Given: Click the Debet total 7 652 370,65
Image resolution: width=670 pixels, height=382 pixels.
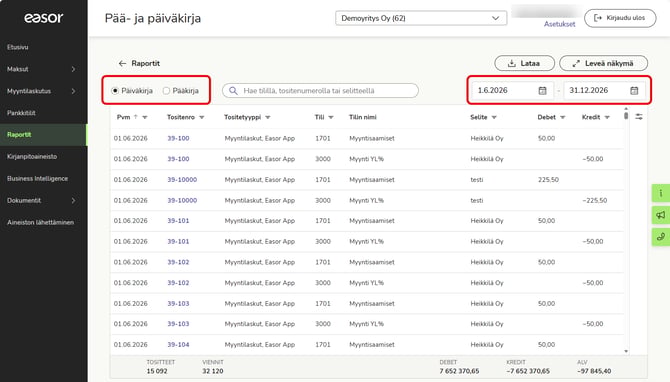Looking at the screenshot, I should click(459, 371).
